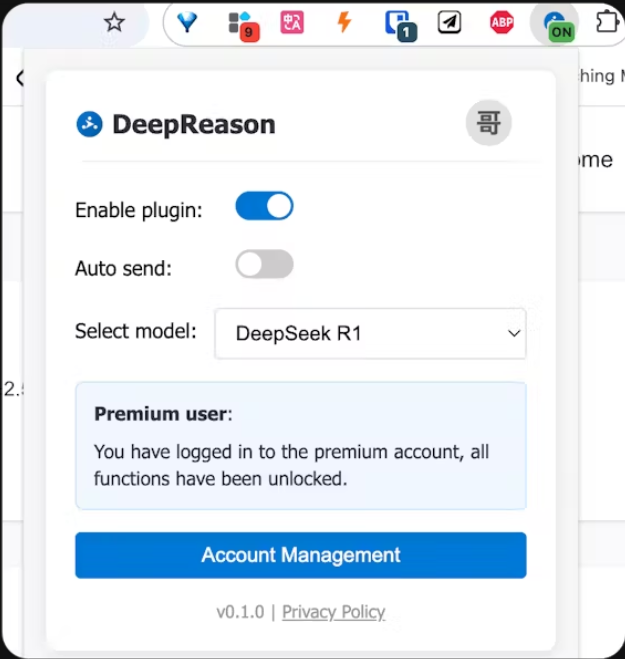
Task: Open the ABP Adblock Plus extension
Action: 502,22
